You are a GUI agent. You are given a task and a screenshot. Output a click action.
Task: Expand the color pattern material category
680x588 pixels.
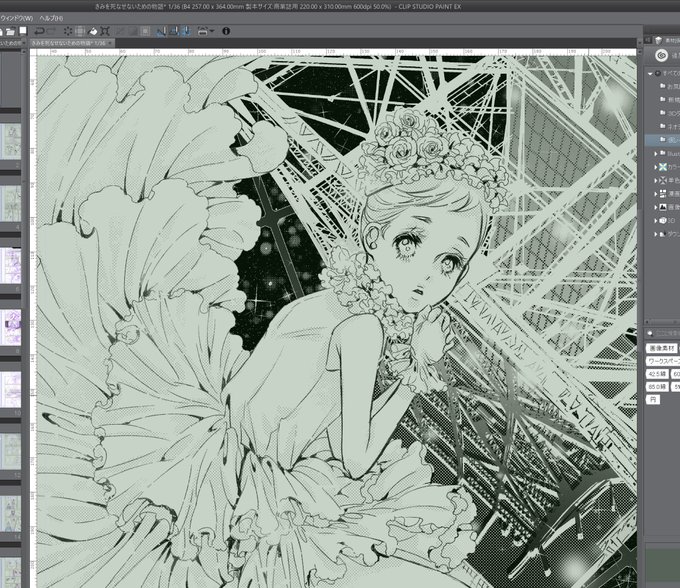tap(656, 167)
